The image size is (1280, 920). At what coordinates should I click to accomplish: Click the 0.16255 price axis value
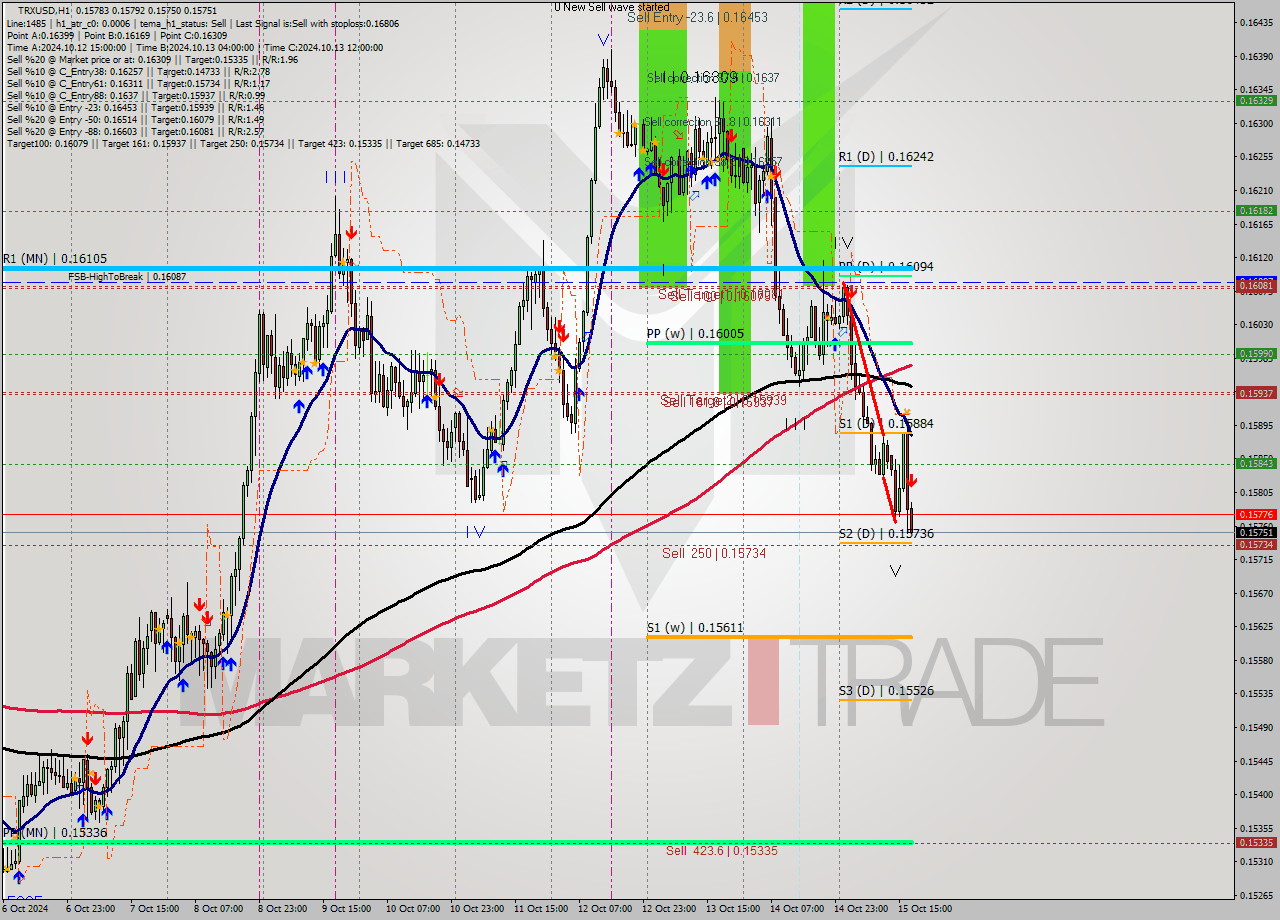[1257, 157]
